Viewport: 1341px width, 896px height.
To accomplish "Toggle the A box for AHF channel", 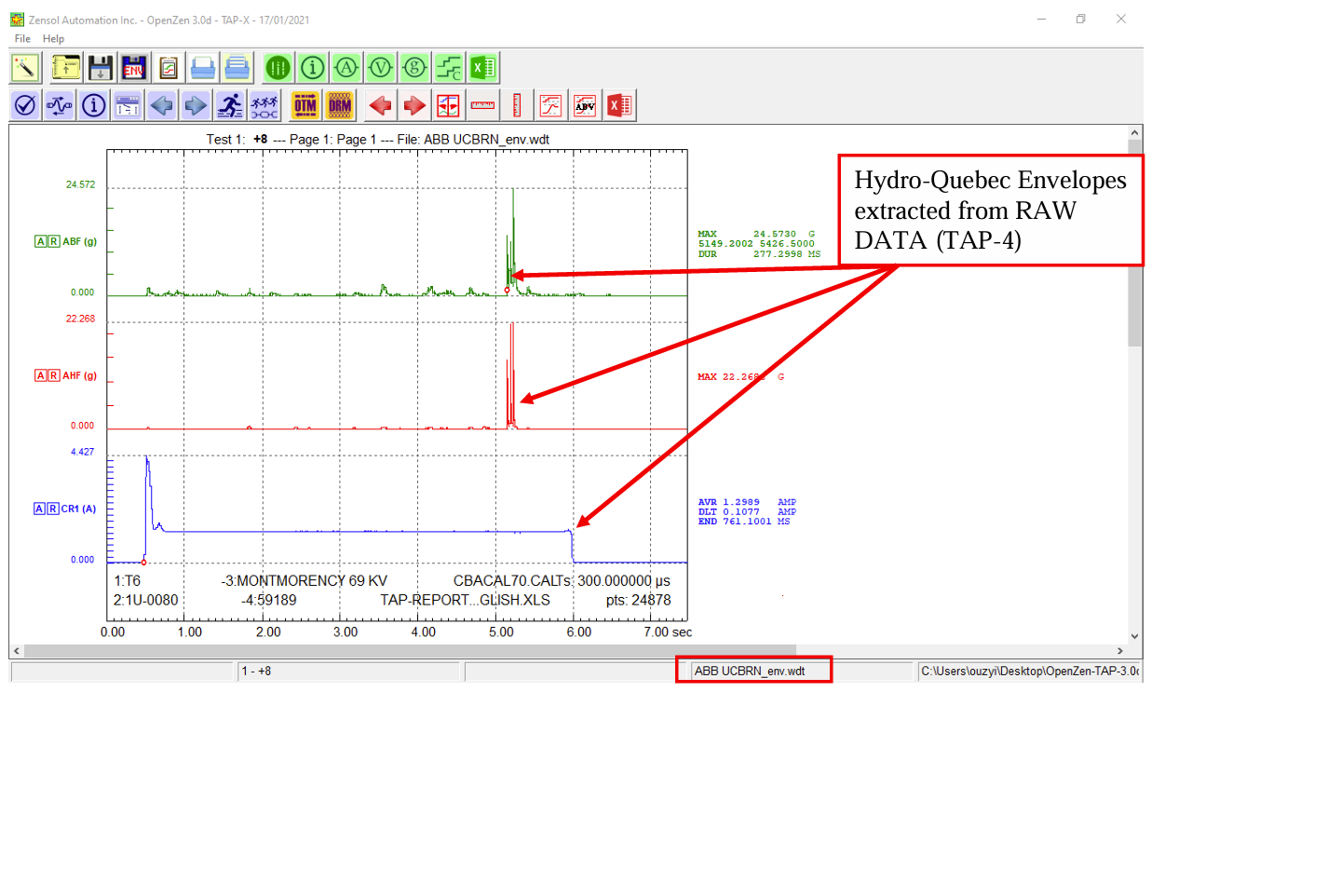I will click(41, 376).
